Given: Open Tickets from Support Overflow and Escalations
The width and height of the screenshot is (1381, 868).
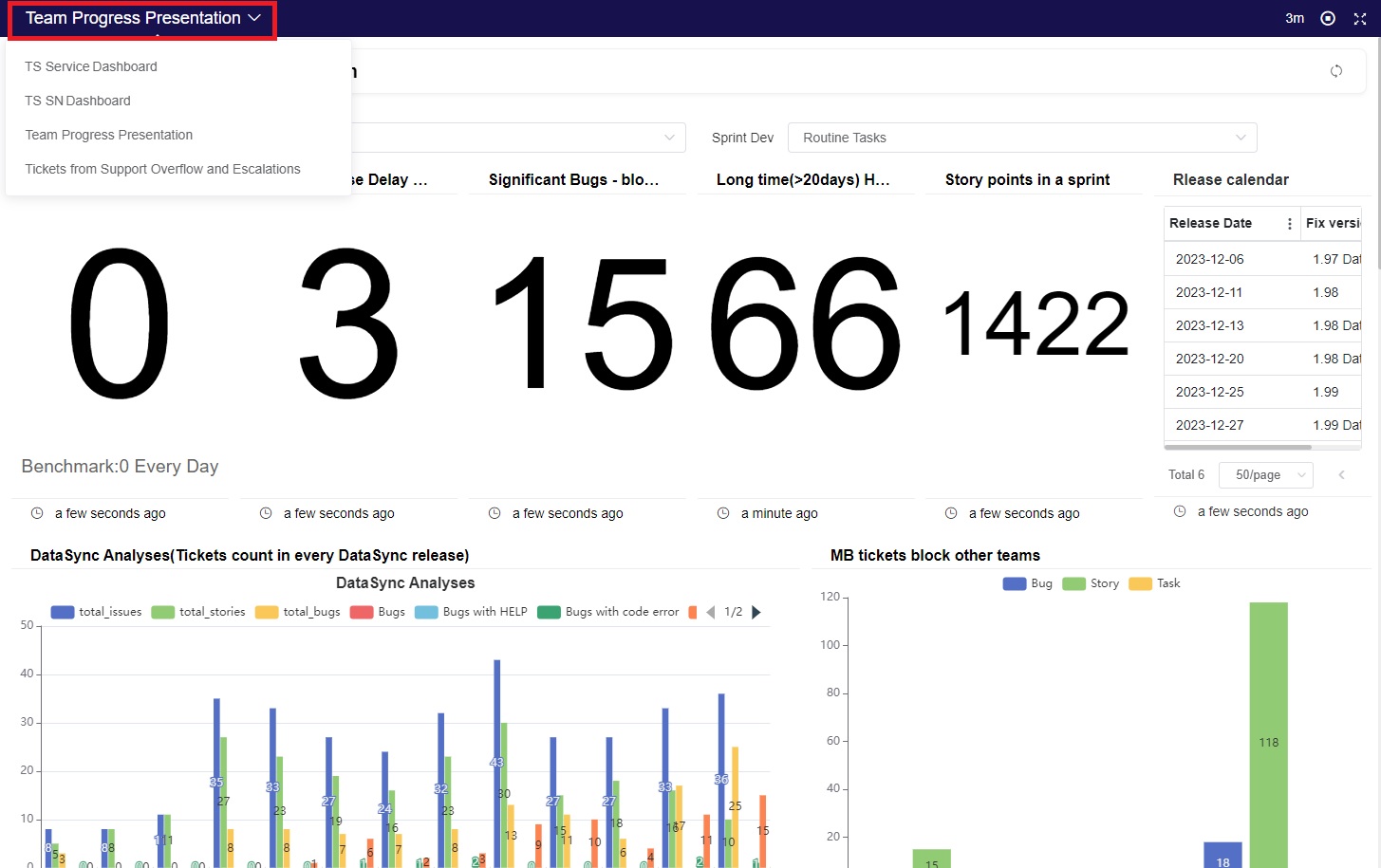Looking at the screenshot, I should point(162,169).
